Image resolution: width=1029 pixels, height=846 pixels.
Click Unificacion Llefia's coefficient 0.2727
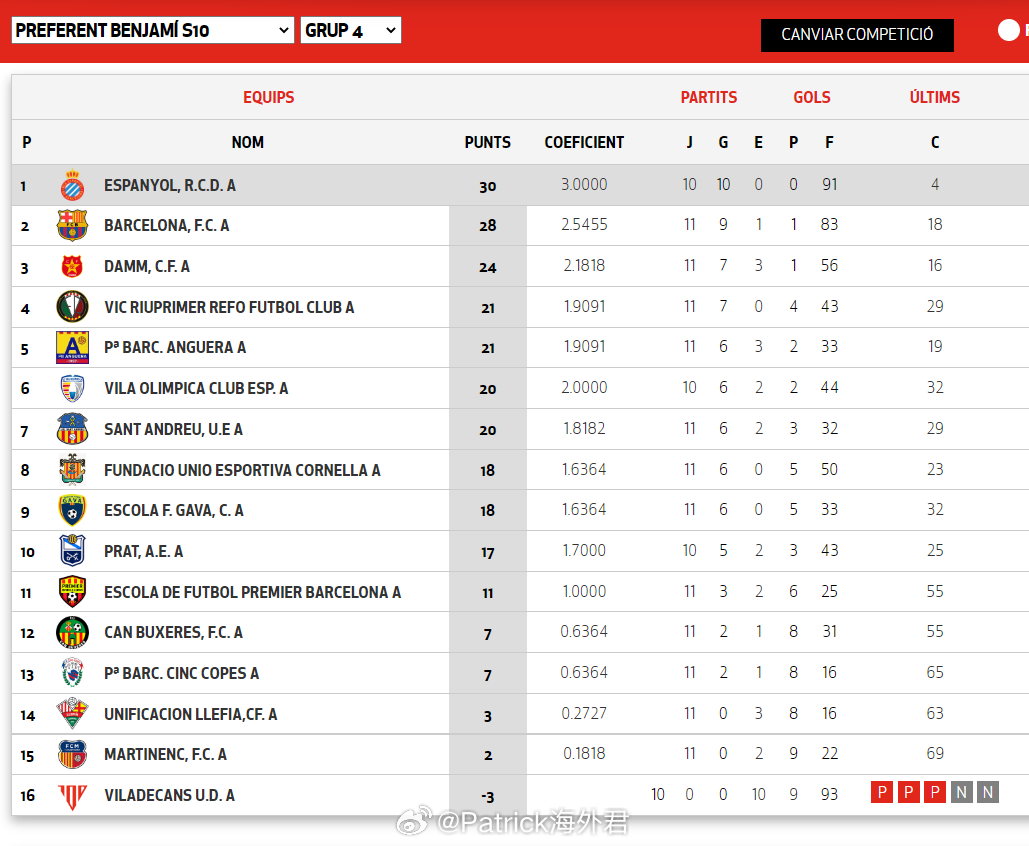(584, 713)
